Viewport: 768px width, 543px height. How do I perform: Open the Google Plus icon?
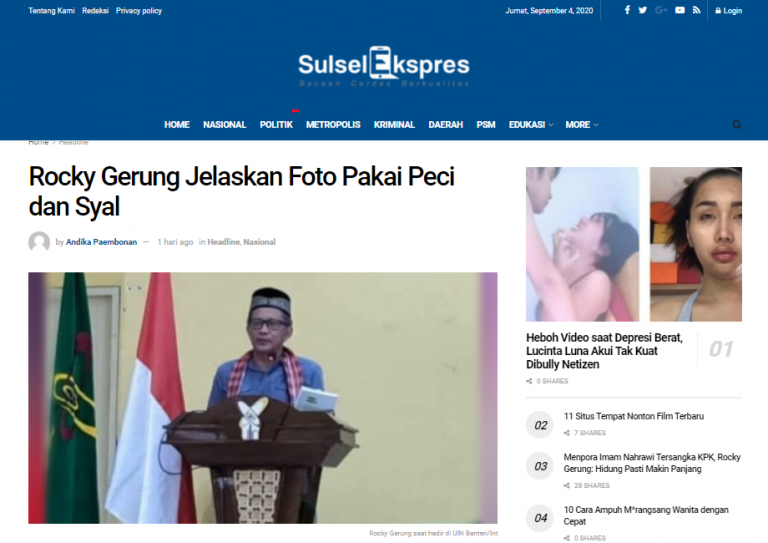(x=661, y=10)
